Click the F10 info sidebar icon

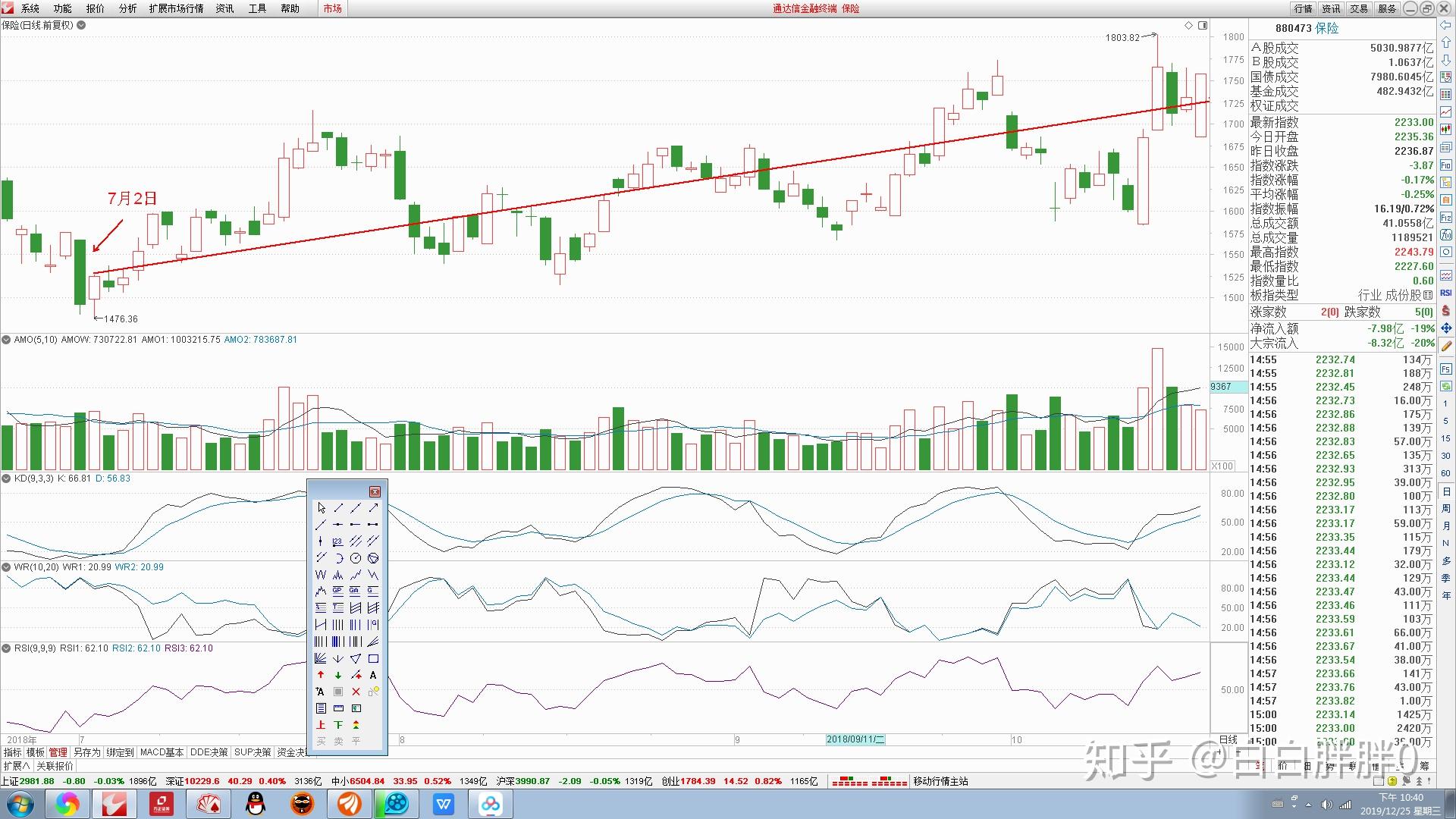click(1446, 165)
